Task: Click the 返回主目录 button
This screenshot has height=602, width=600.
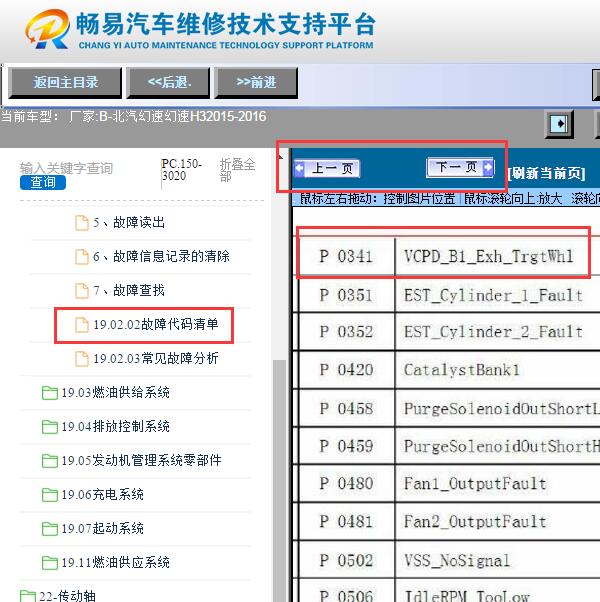Action: point(65,83)
